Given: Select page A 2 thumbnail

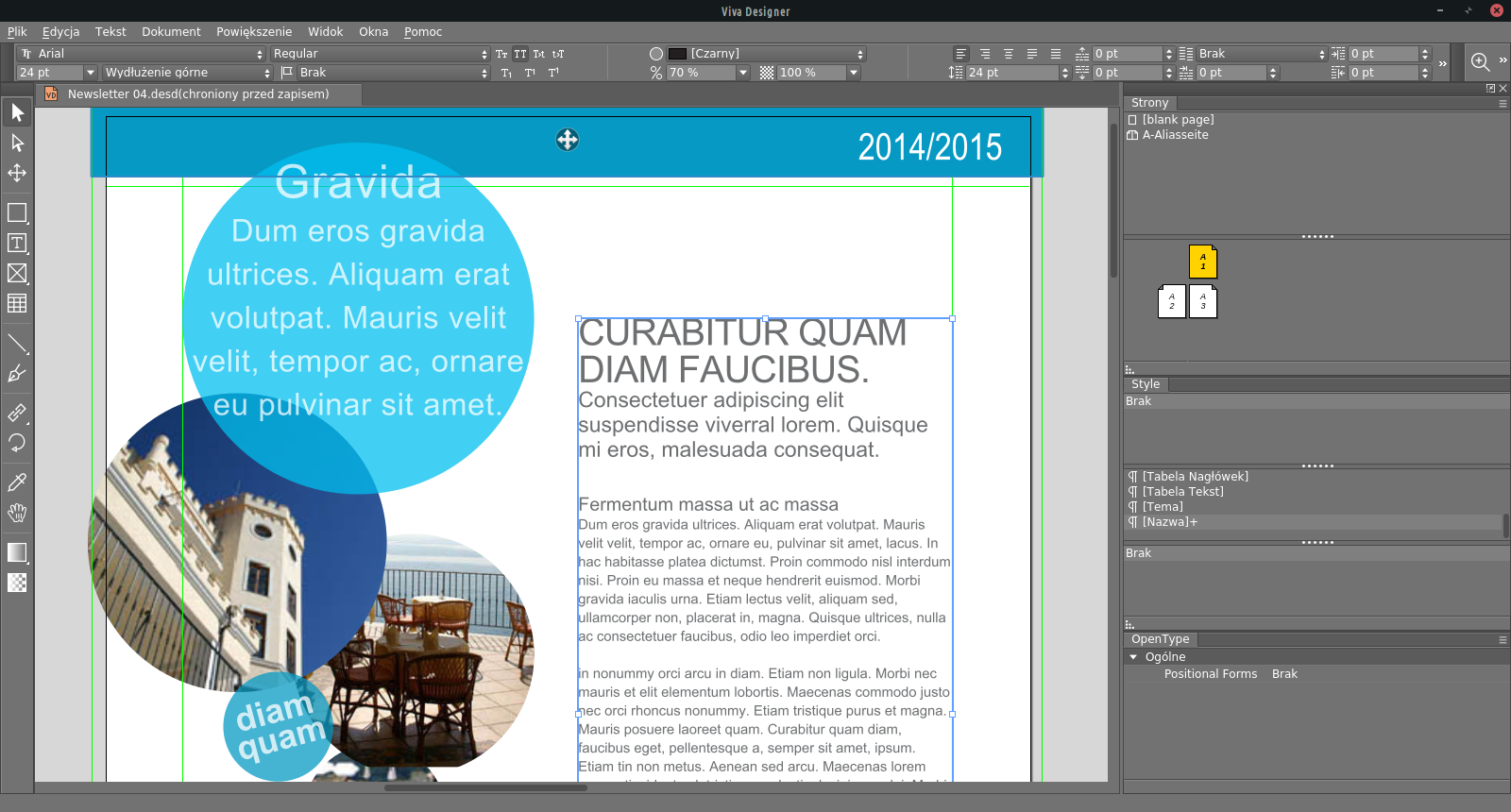Looking at the screenshot, I should click(x=1172, y=301).
